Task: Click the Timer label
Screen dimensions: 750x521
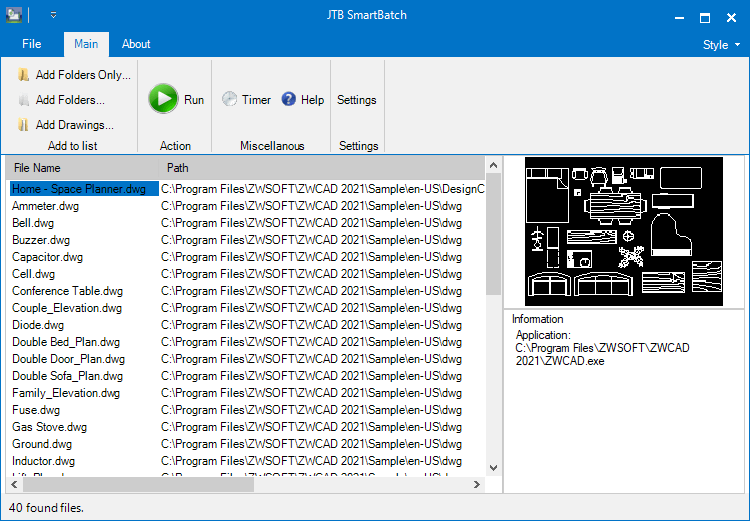Action: click(256, 100)
